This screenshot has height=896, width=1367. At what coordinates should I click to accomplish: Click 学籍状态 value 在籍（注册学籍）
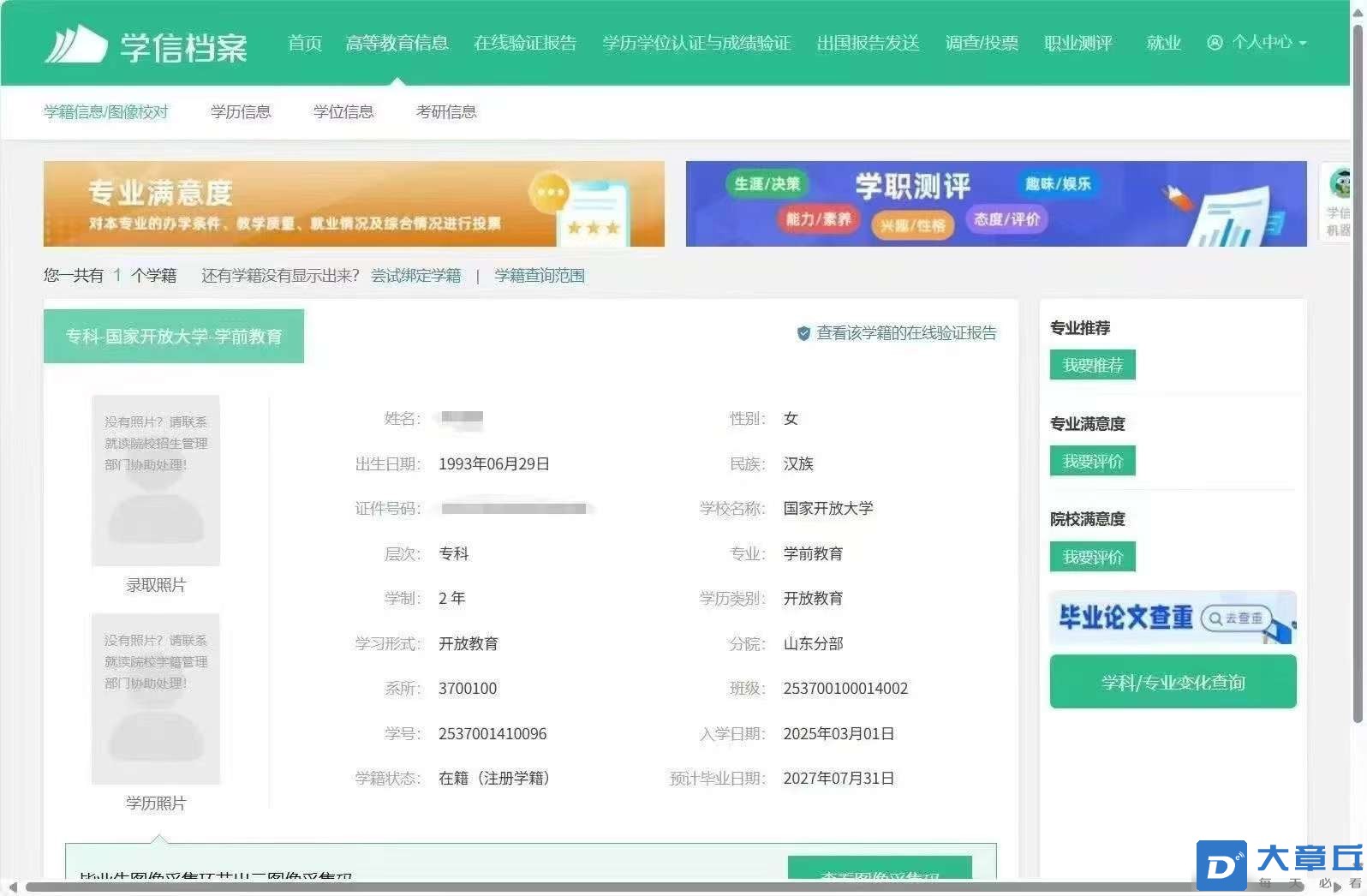click(x=494, y=778)
